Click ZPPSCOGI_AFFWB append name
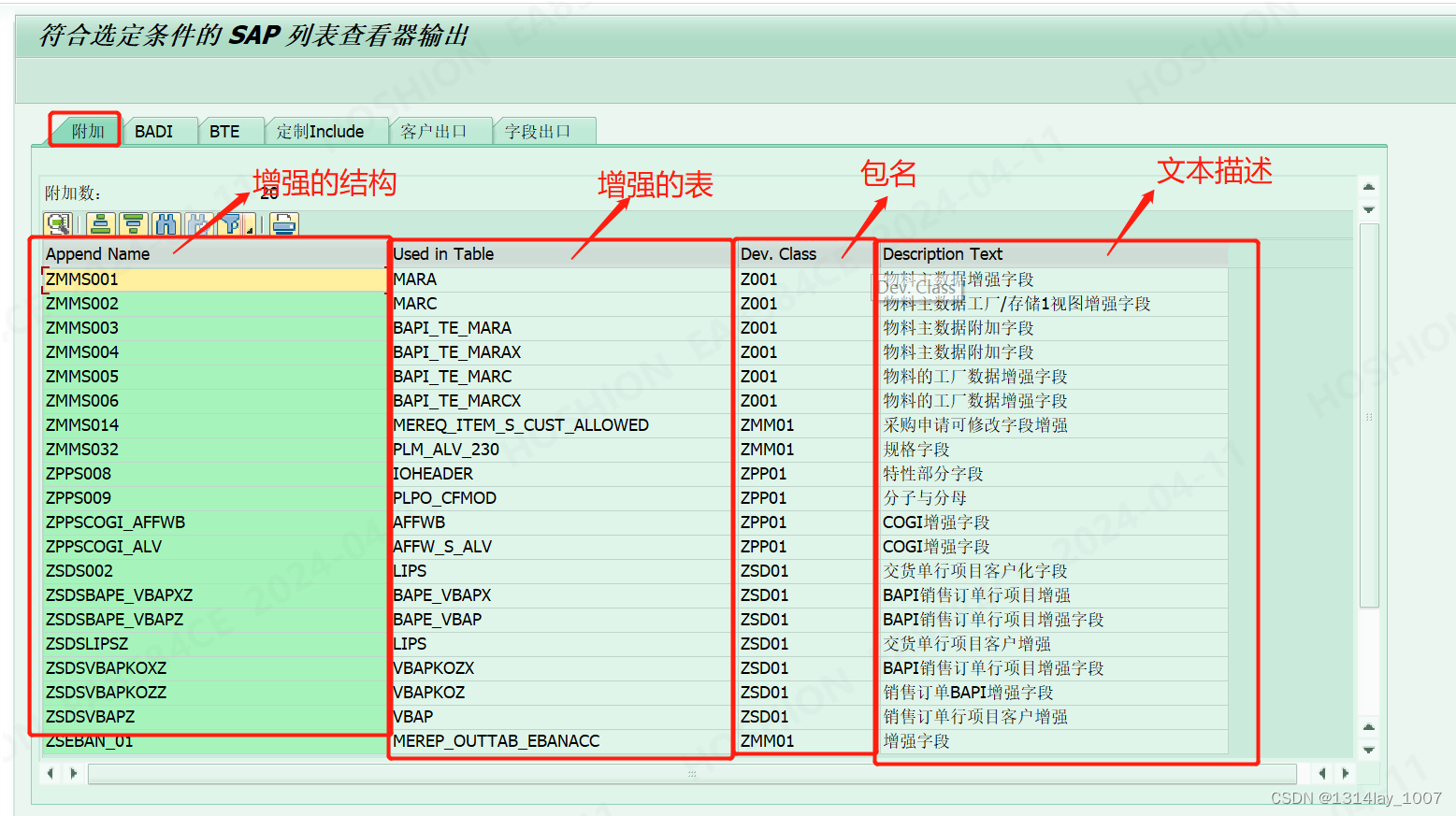 [214, 523]
